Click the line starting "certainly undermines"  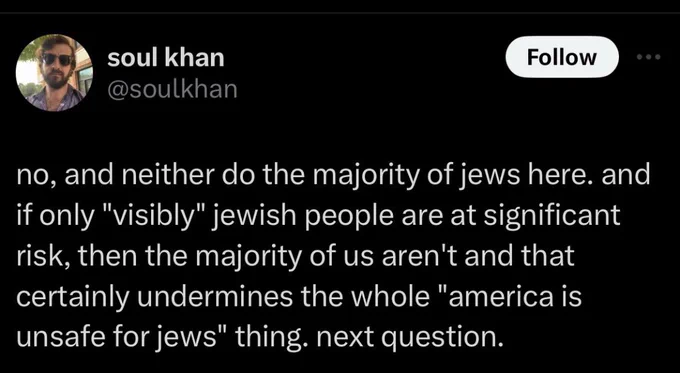pos(299,295)
